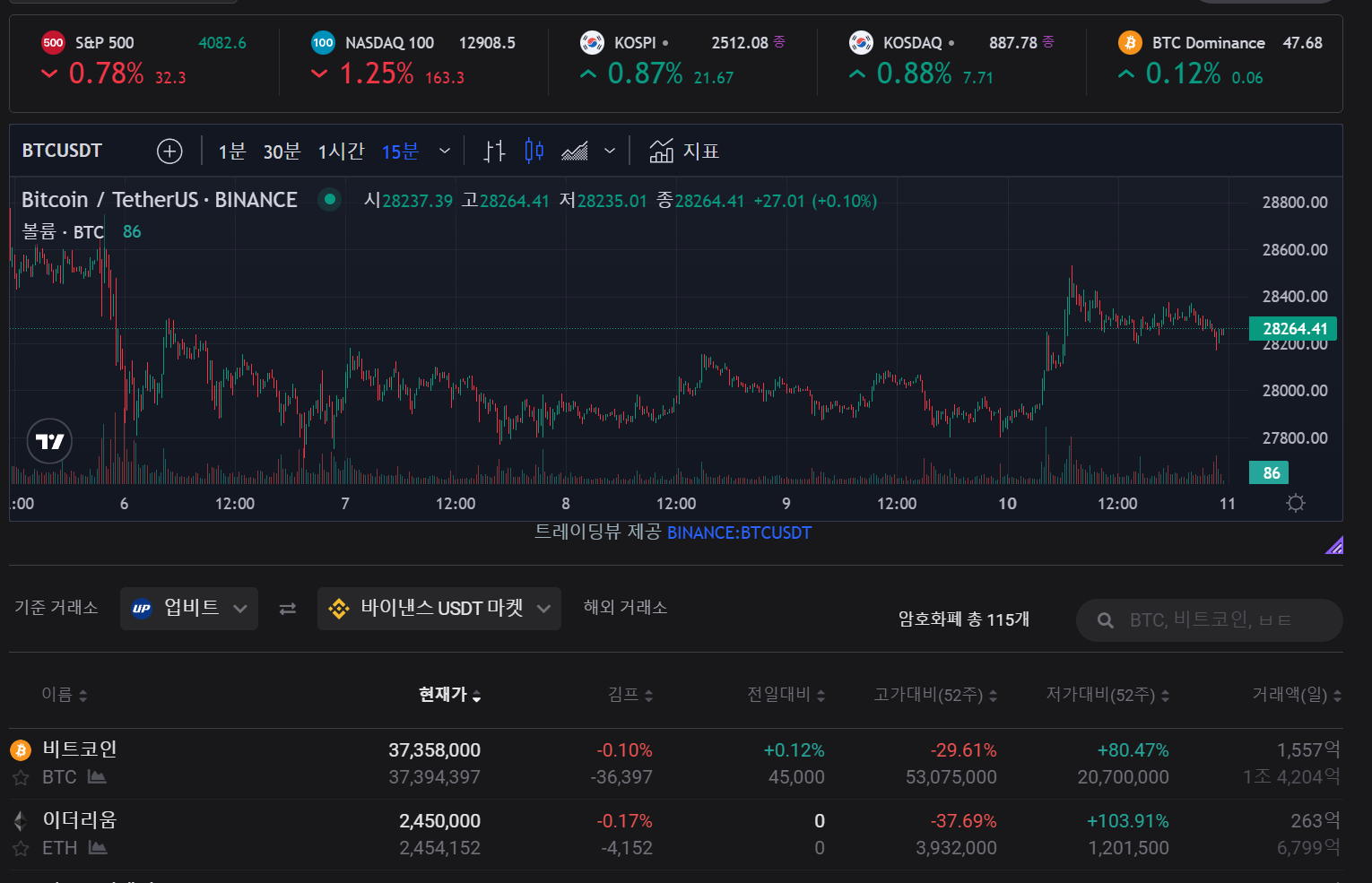Click the KOSPI Korean flag icon
1372x883 pixels.
[592, 42]
